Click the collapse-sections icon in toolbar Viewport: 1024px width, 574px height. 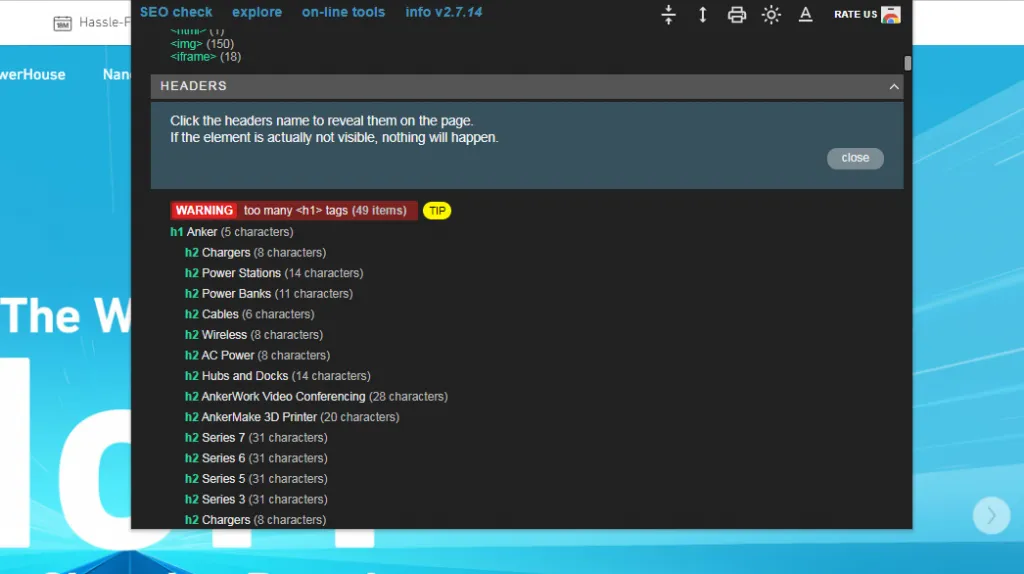668,14
